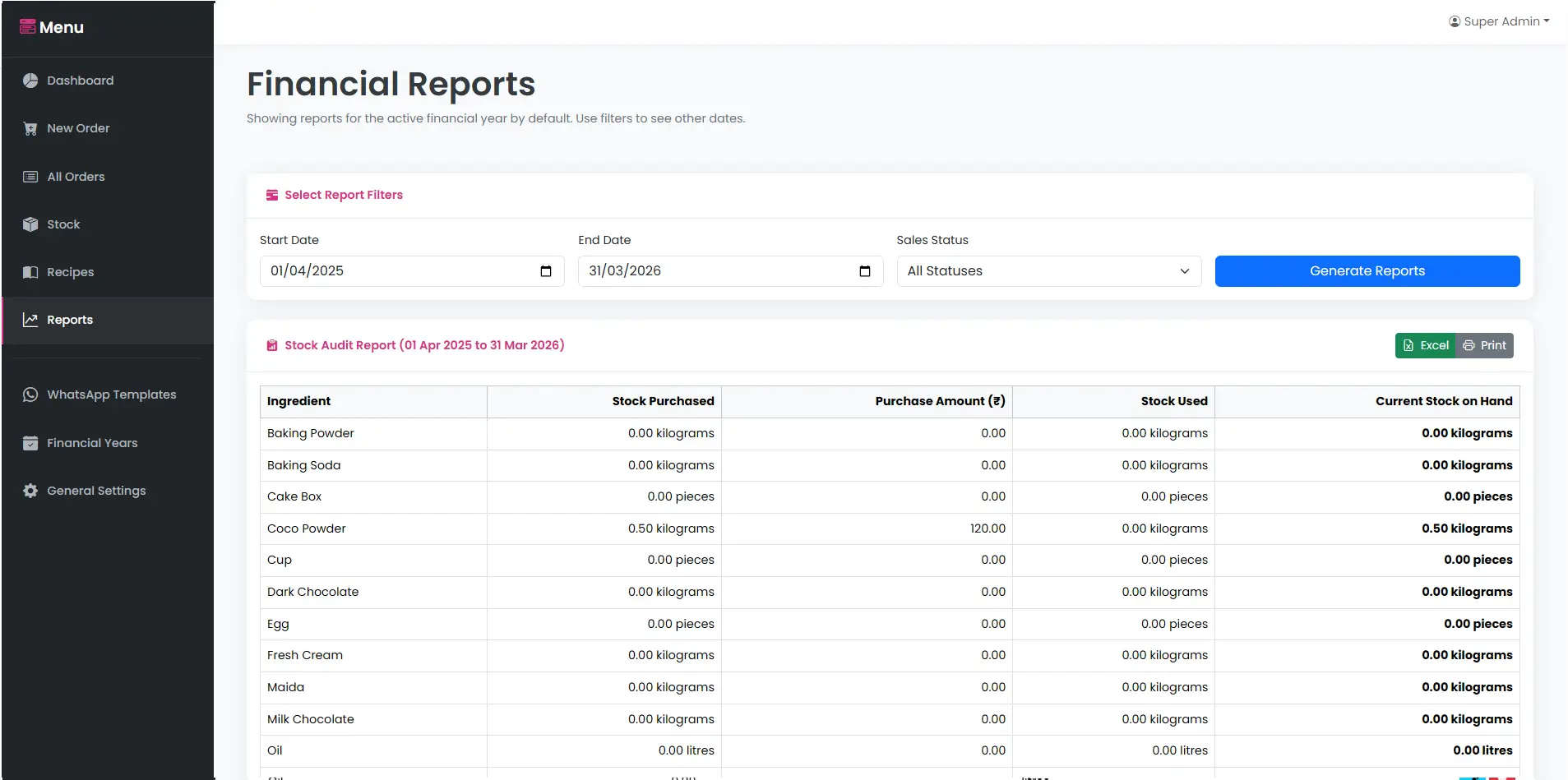Open the Super Admin user menu
The image size is (1568, 780).
point(1498,21)
